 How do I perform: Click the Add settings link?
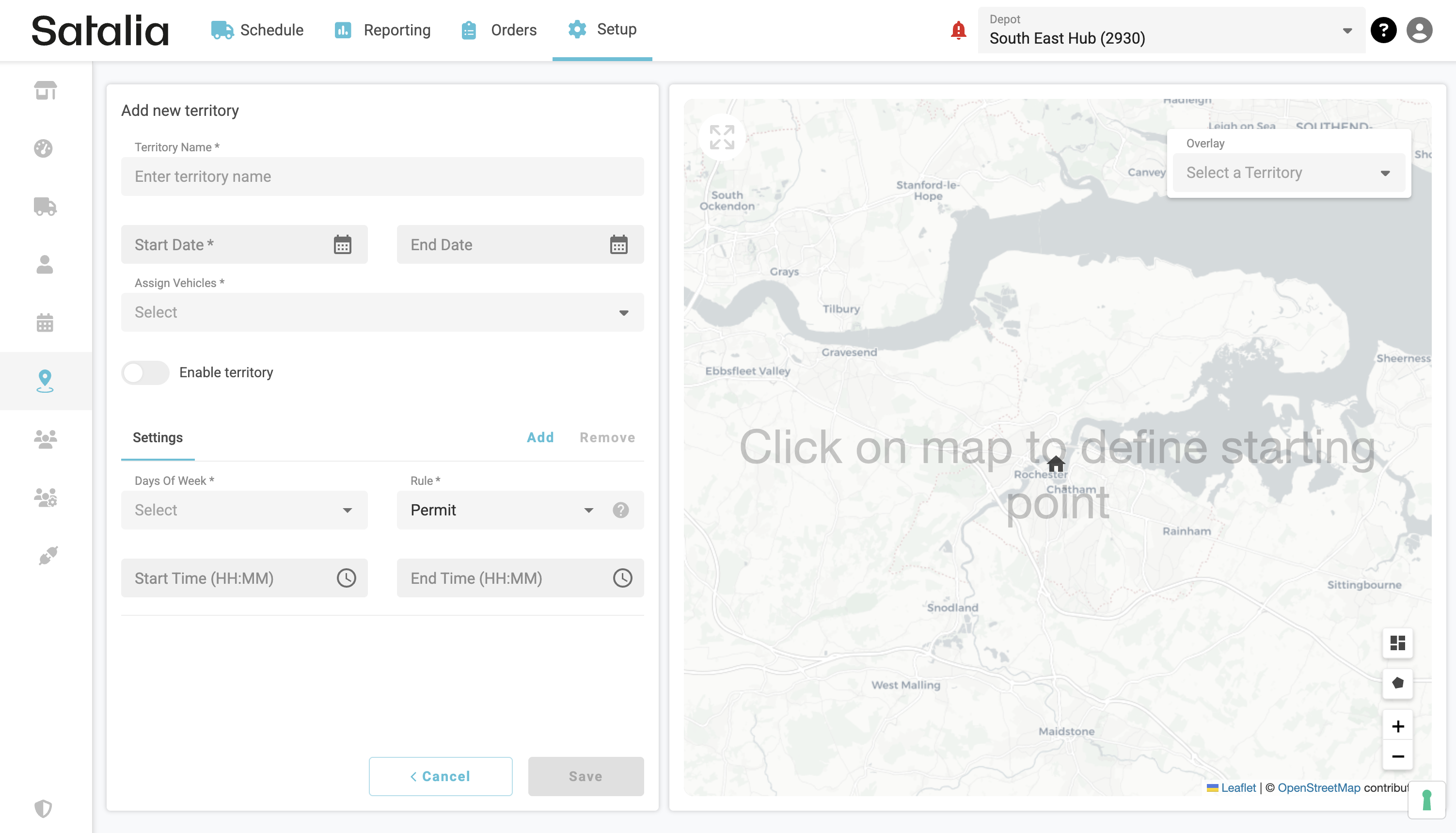click(x=540, y=438)
